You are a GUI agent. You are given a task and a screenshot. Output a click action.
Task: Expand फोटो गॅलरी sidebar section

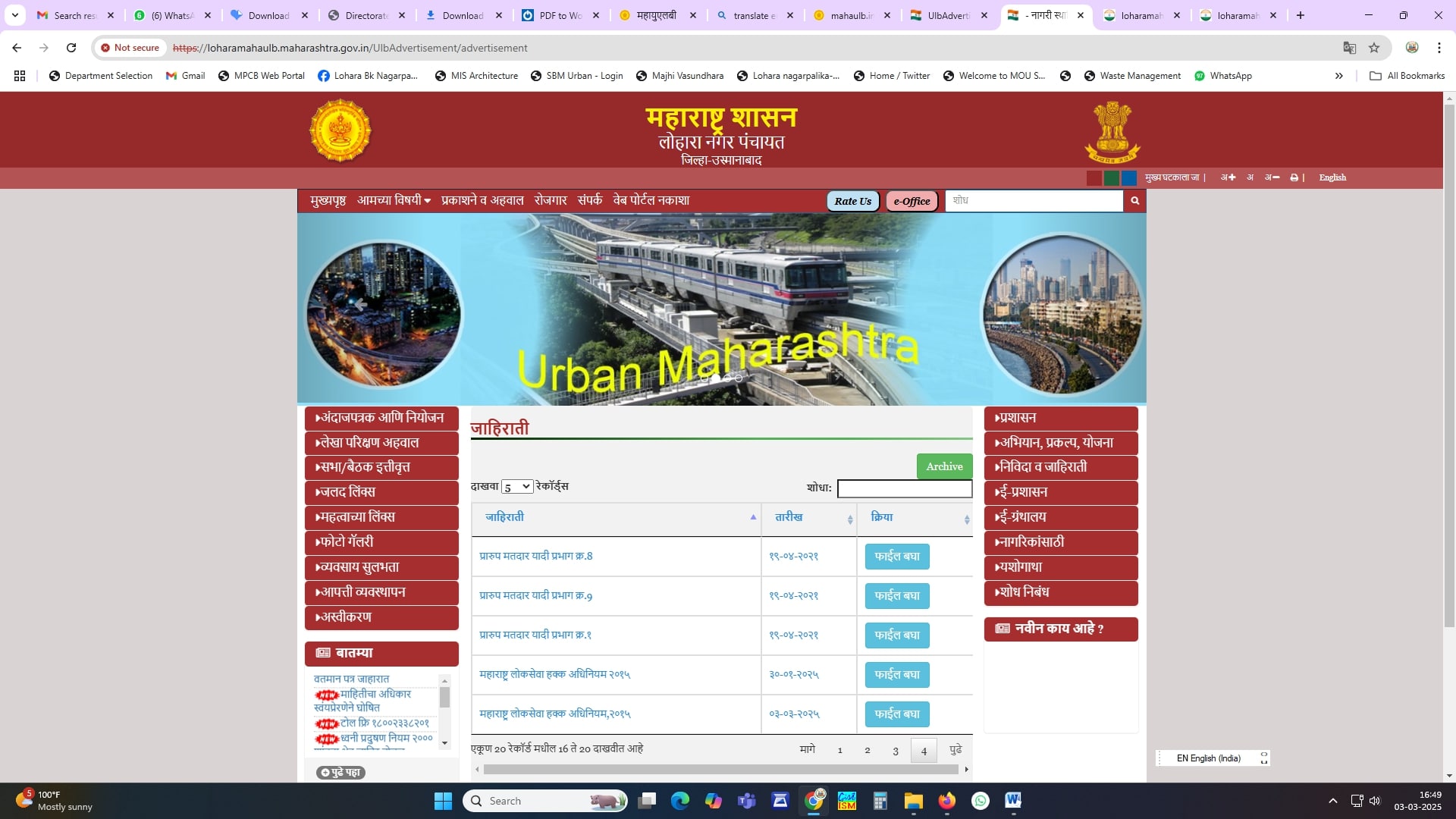(381, 543)
